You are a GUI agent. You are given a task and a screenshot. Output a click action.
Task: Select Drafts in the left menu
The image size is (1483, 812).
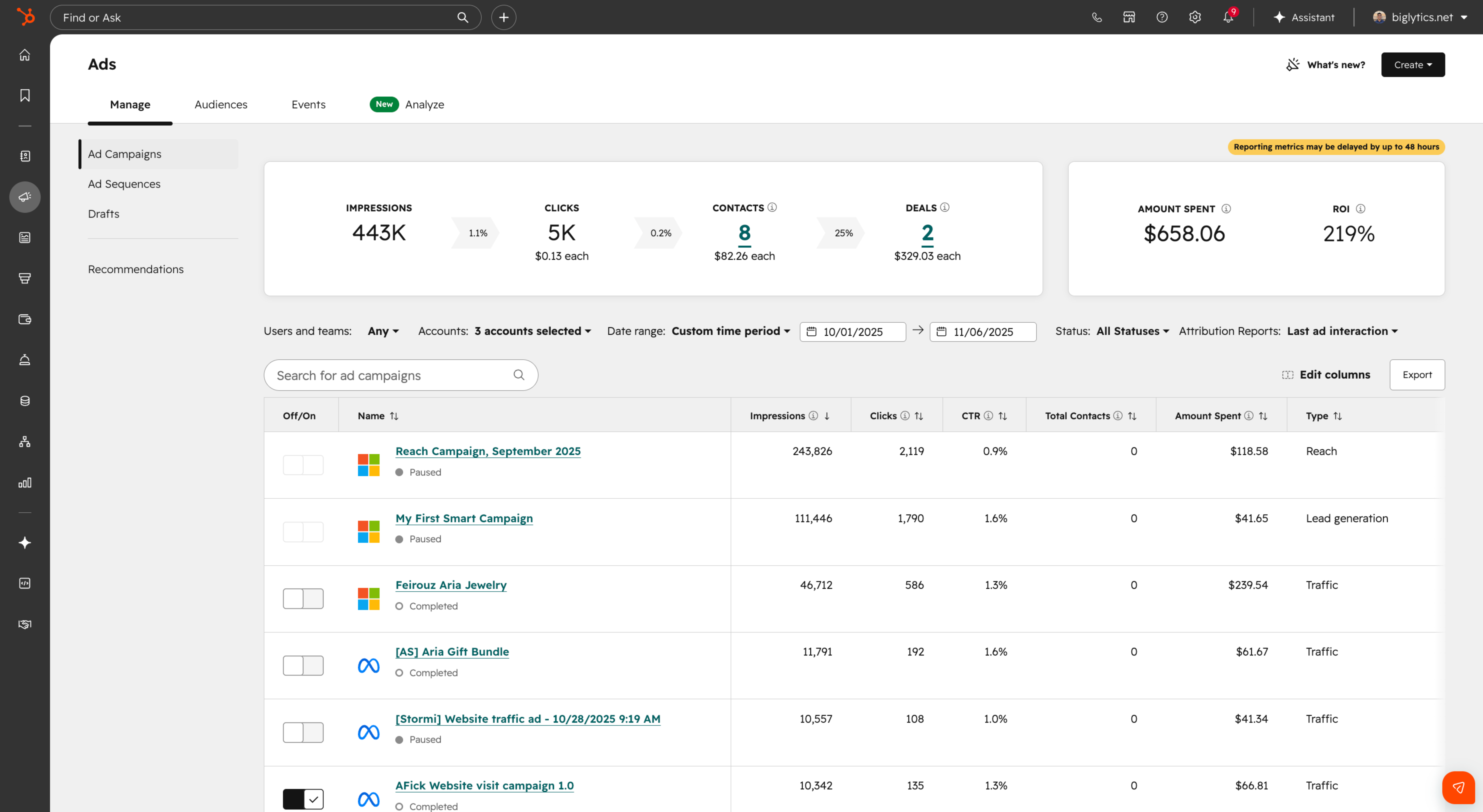point(104,214)
